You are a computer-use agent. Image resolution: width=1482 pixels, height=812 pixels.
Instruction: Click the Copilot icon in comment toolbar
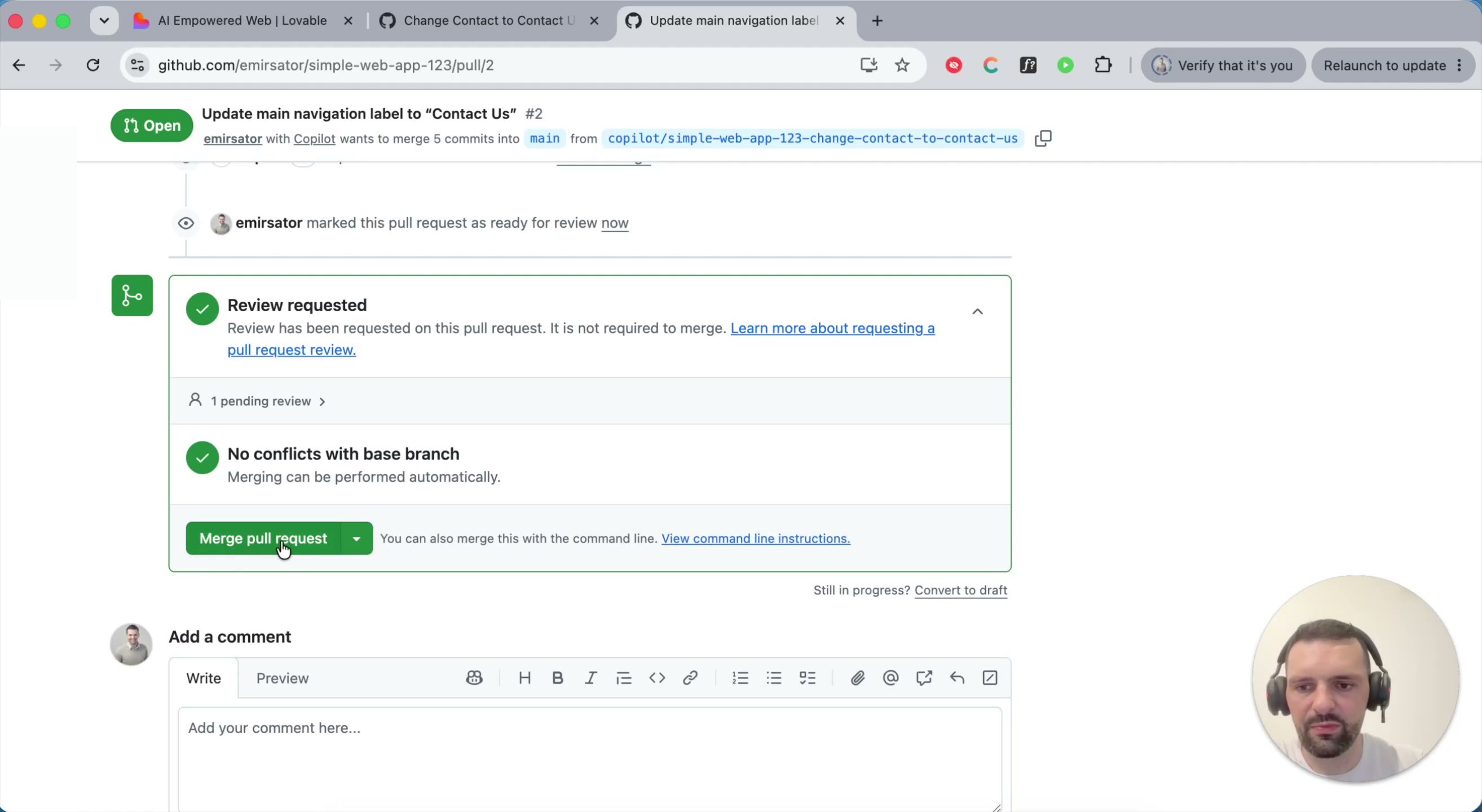(474, 678)
